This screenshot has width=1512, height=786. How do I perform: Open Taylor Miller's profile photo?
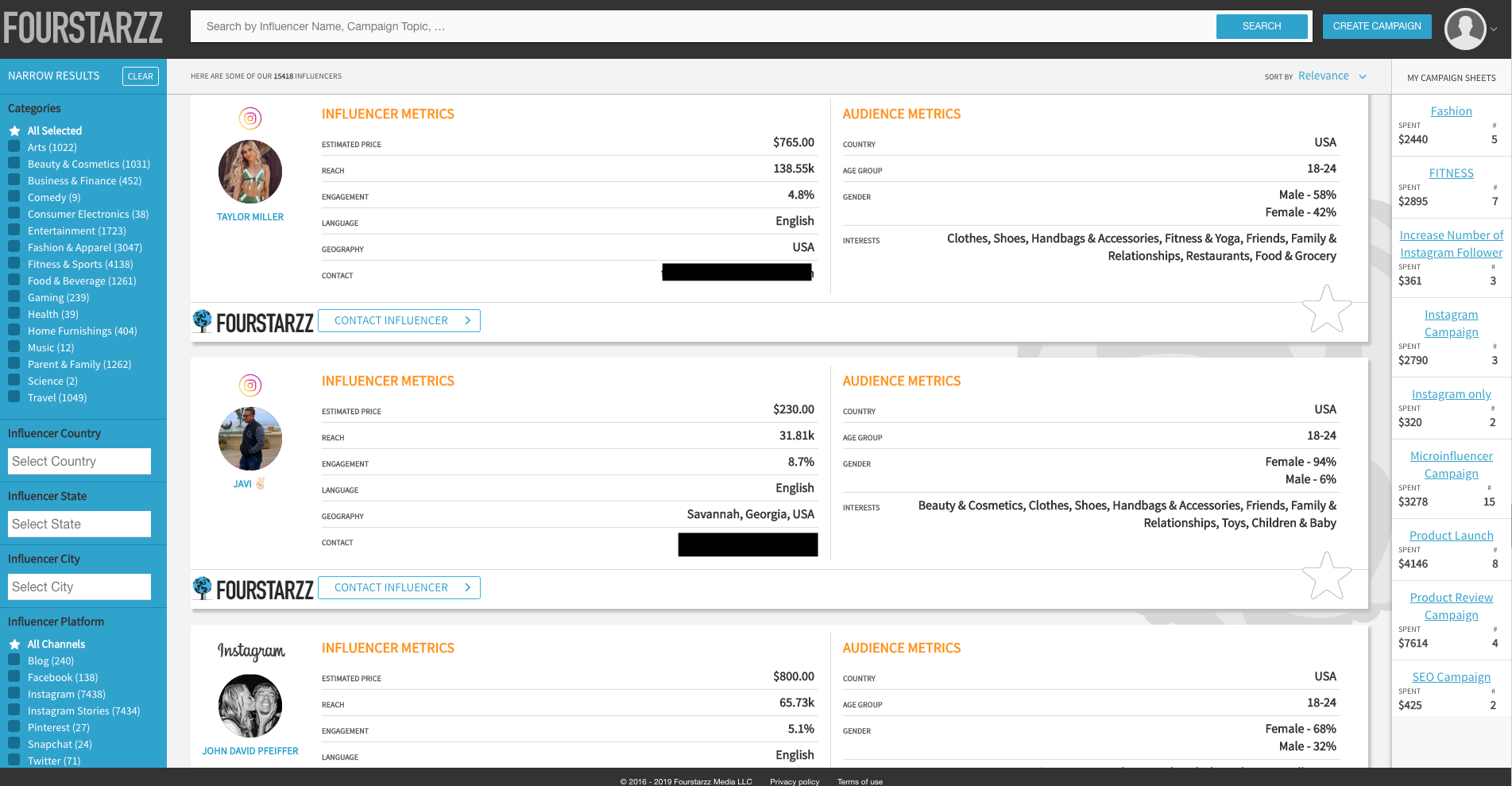(x=250, y=172)
